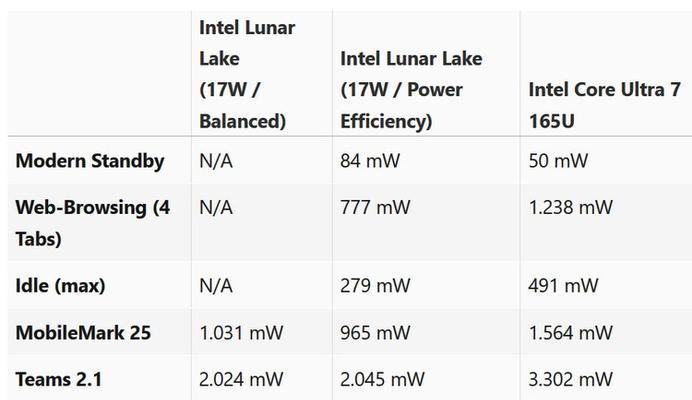Viewport: 692px width, 400px height.
Task: Select the 777 mW web-browsing value
Action: [375, 208]
